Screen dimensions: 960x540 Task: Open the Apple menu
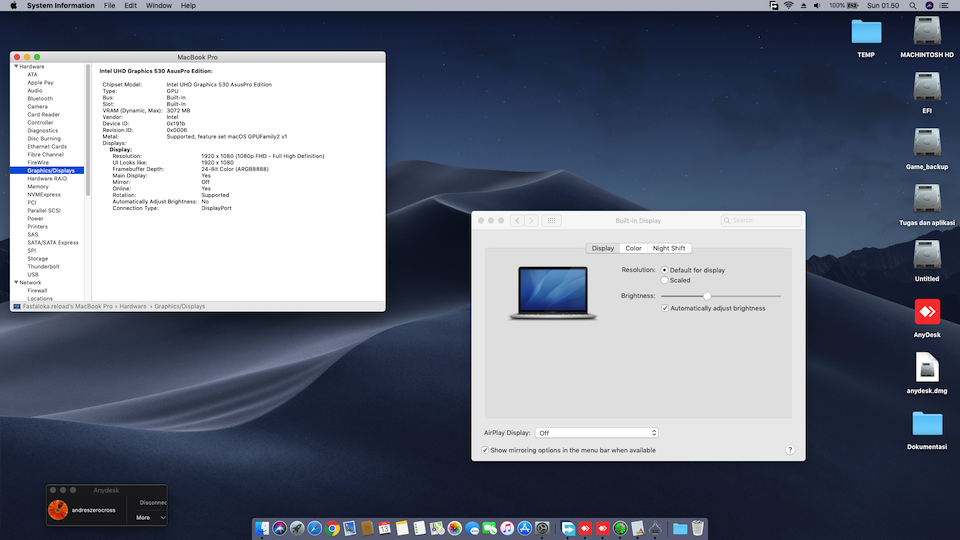tap(13, 6)
